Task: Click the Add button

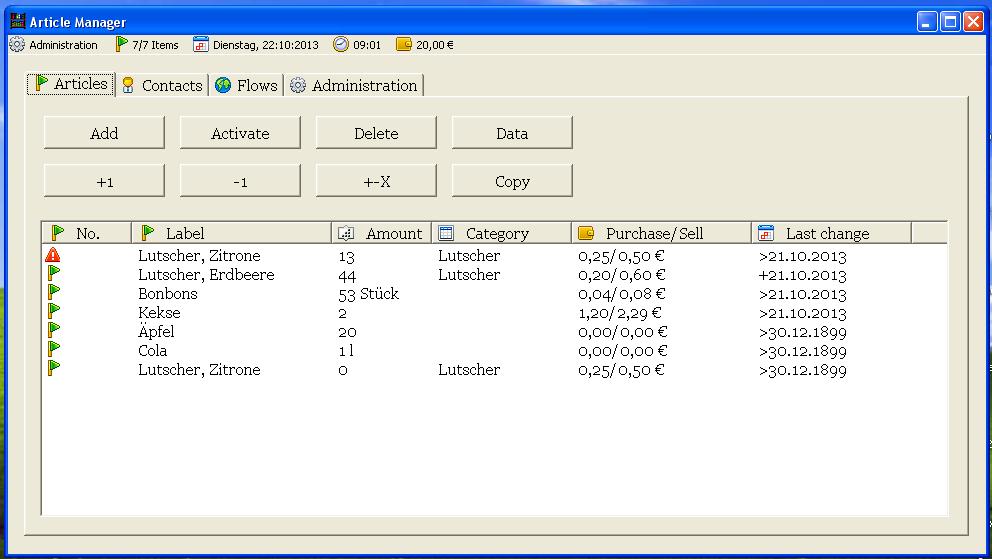Action: click(104, 133)
